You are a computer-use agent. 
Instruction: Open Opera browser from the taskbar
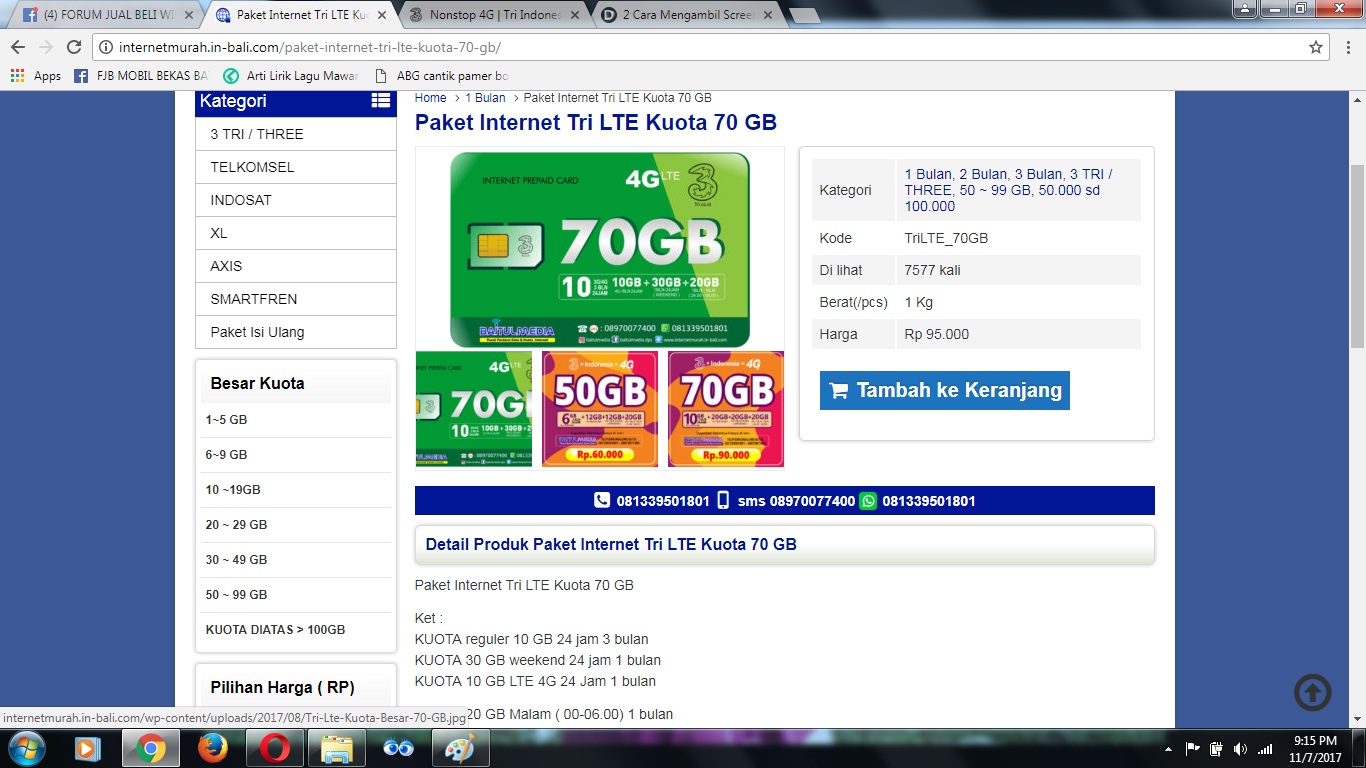point(274,748)
